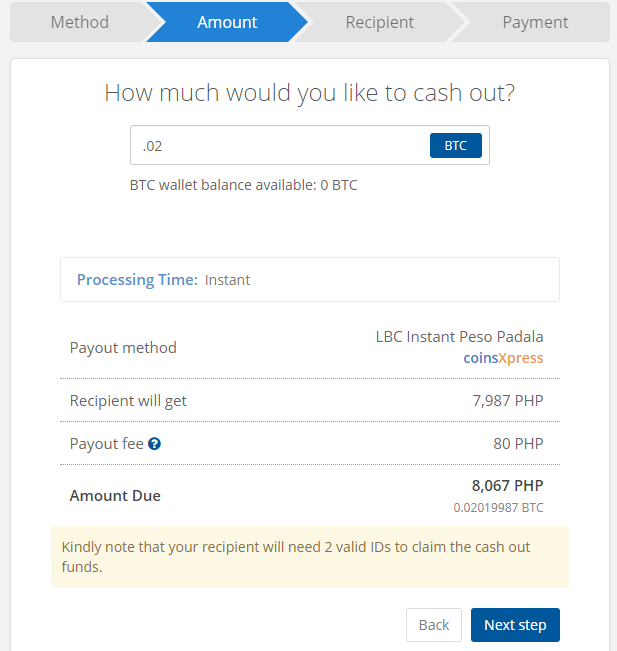617x651 pixels.
Task: Click the 7,987 PHP recipient amount
Action: click(x=508, y=401)
